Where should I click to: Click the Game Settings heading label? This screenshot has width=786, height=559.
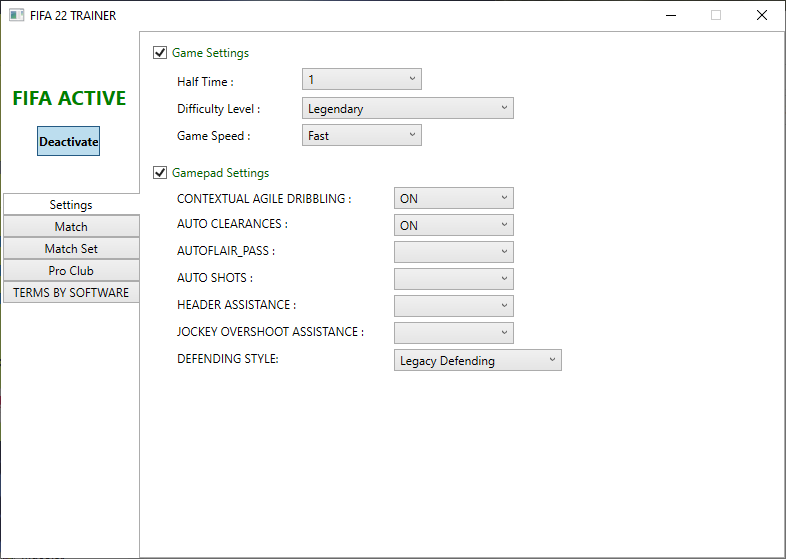coord(211,53)
